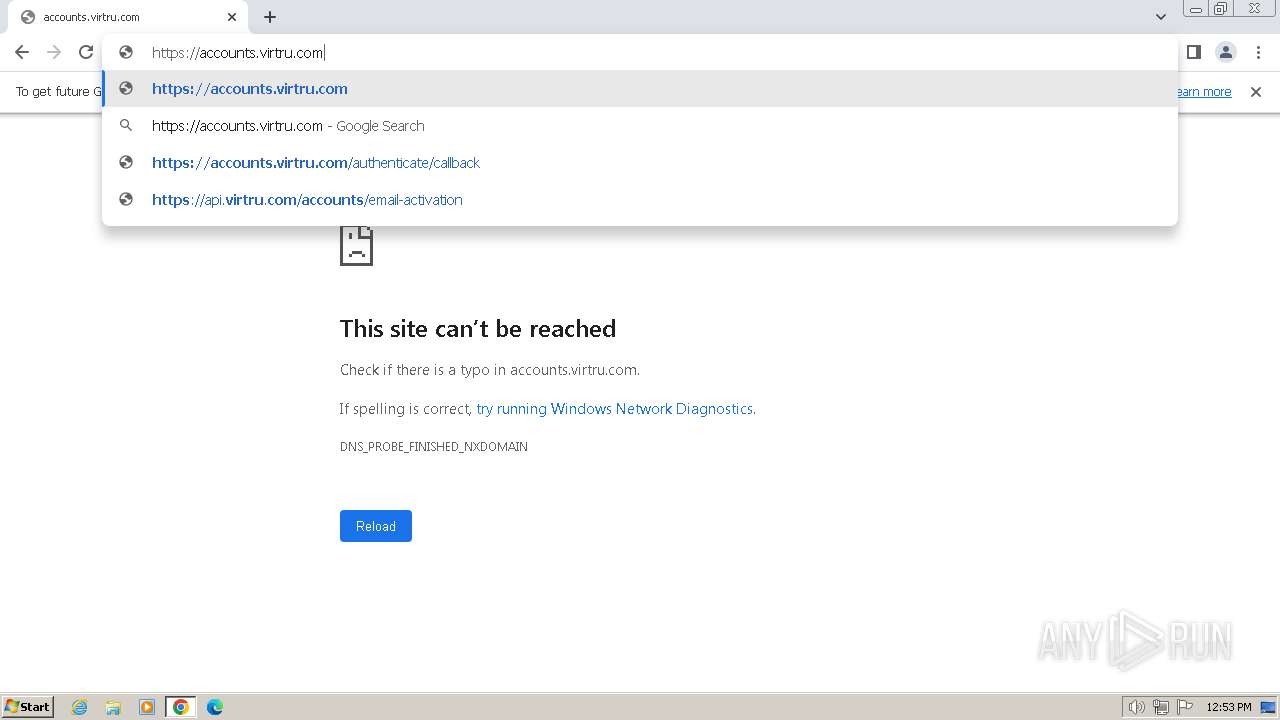Pick the api.virtru.com email-activation suggestion
Screen dimensions: 1280x720
point(640,200)
